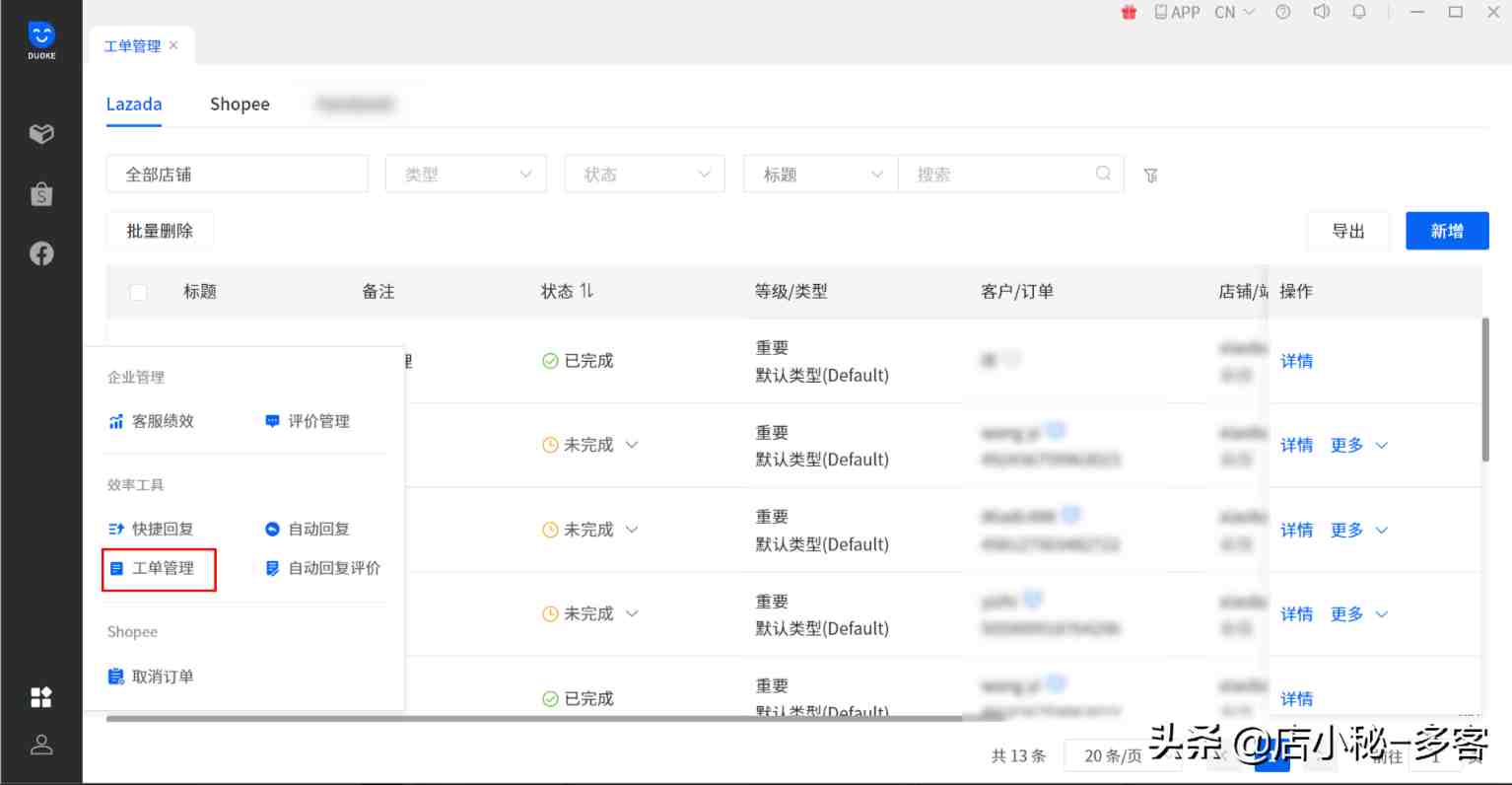Open 详情 for third 未完成 row
The width and height of the screenshot is (1512, 785).
click(x=1296, y=614)
